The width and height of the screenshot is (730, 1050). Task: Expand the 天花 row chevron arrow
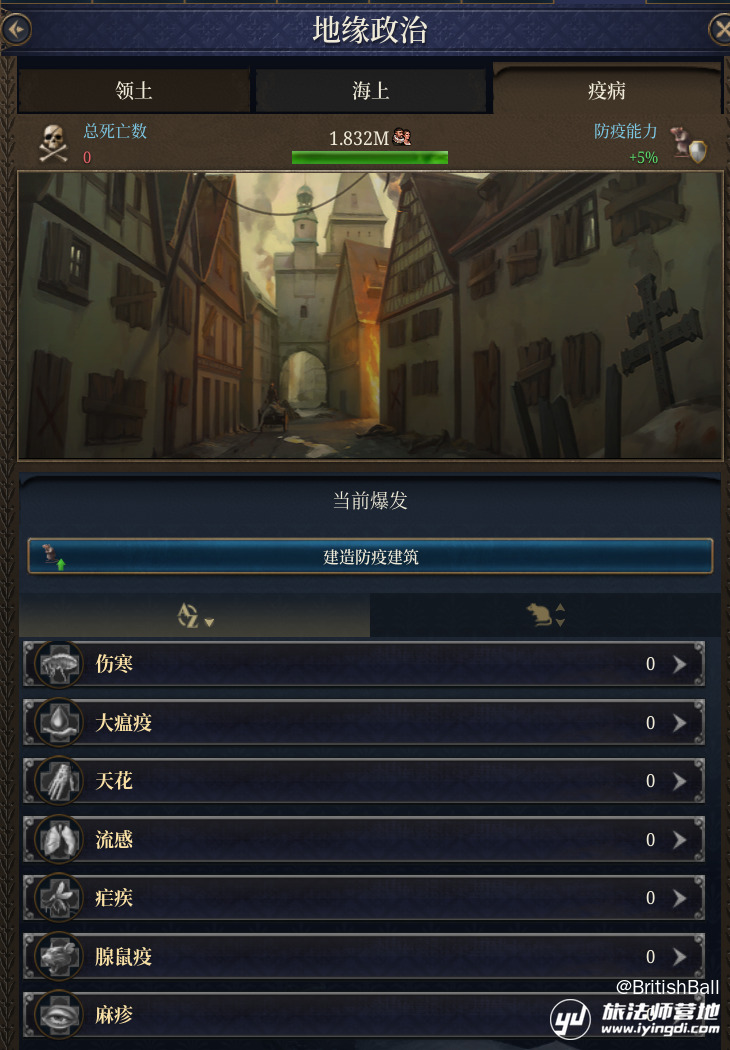[x=680, y=781]
